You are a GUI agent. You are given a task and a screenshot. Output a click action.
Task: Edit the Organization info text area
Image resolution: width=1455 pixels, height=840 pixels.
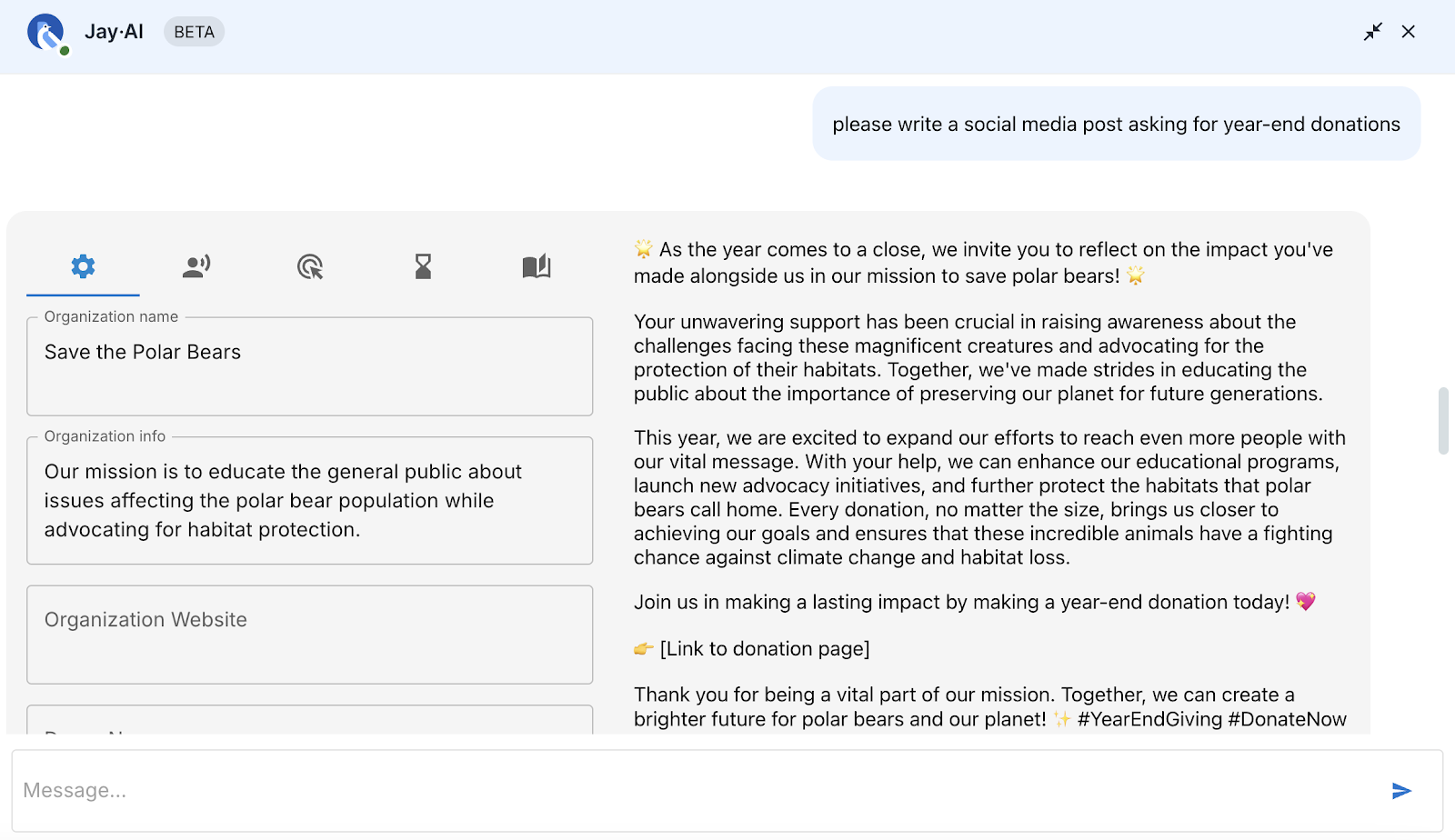coord(309,501)
